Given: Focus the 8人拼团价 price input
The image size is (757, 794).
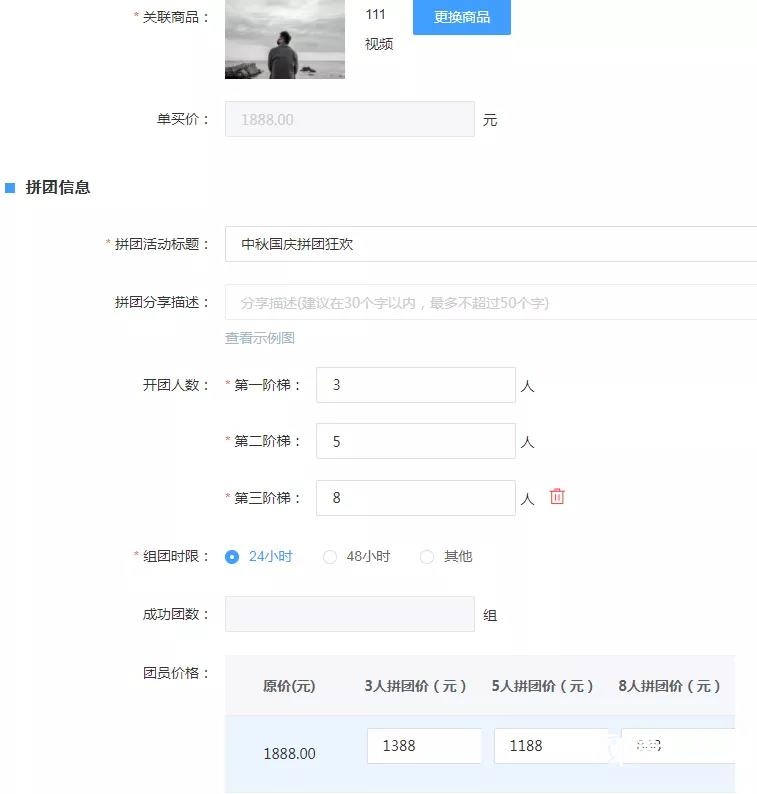Looking at the screenshot, I should click(x=678, y=746).
